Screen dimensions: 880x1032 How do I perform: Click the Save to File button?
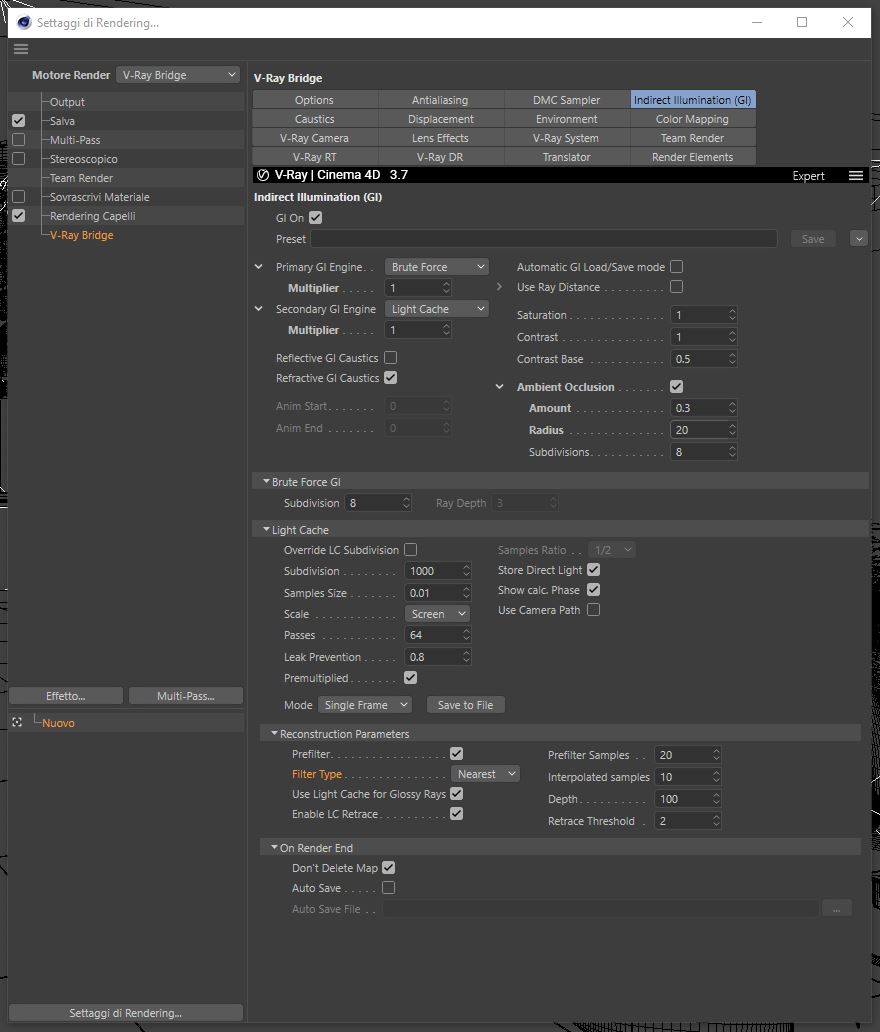(465, 705)
